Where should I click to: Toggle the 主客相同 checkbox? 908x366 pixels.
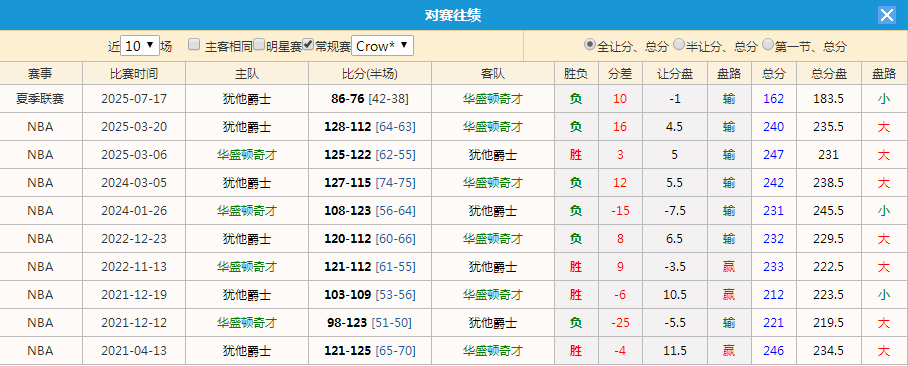194,44
